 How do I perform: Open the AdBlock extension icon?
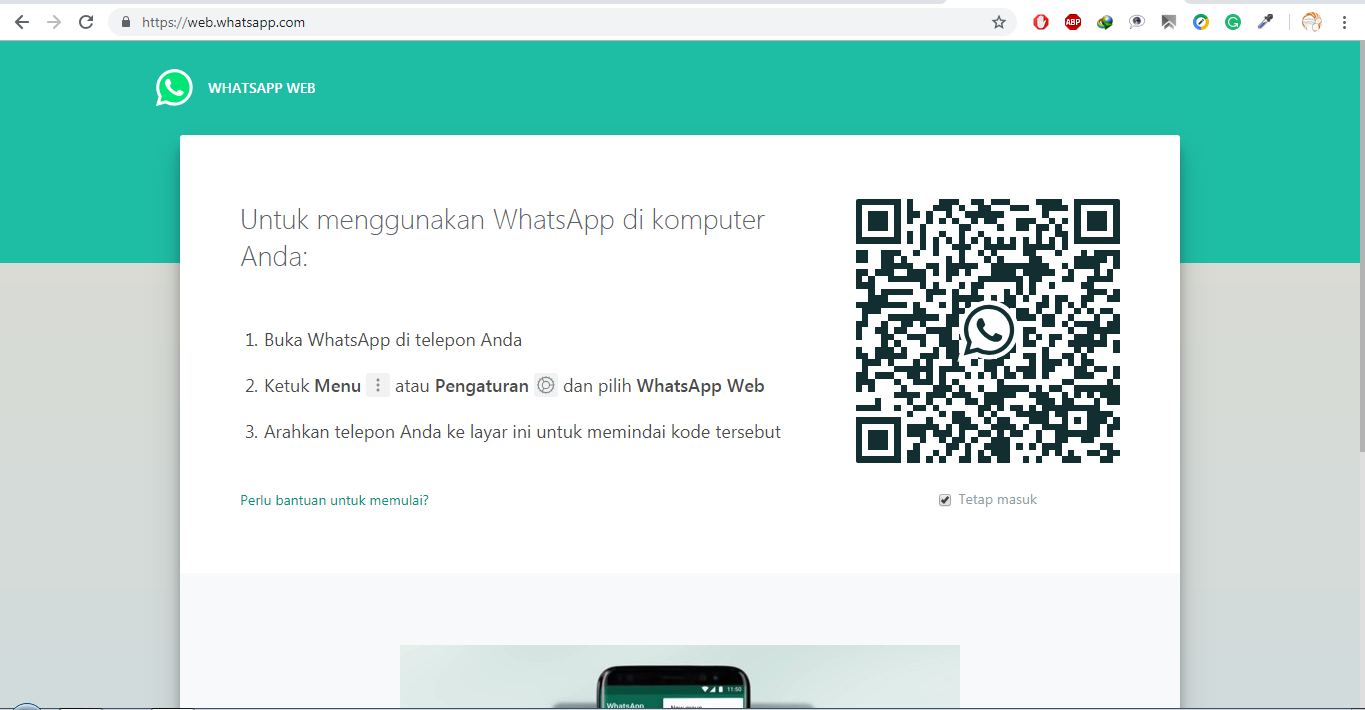click(x=1040, y=21)
